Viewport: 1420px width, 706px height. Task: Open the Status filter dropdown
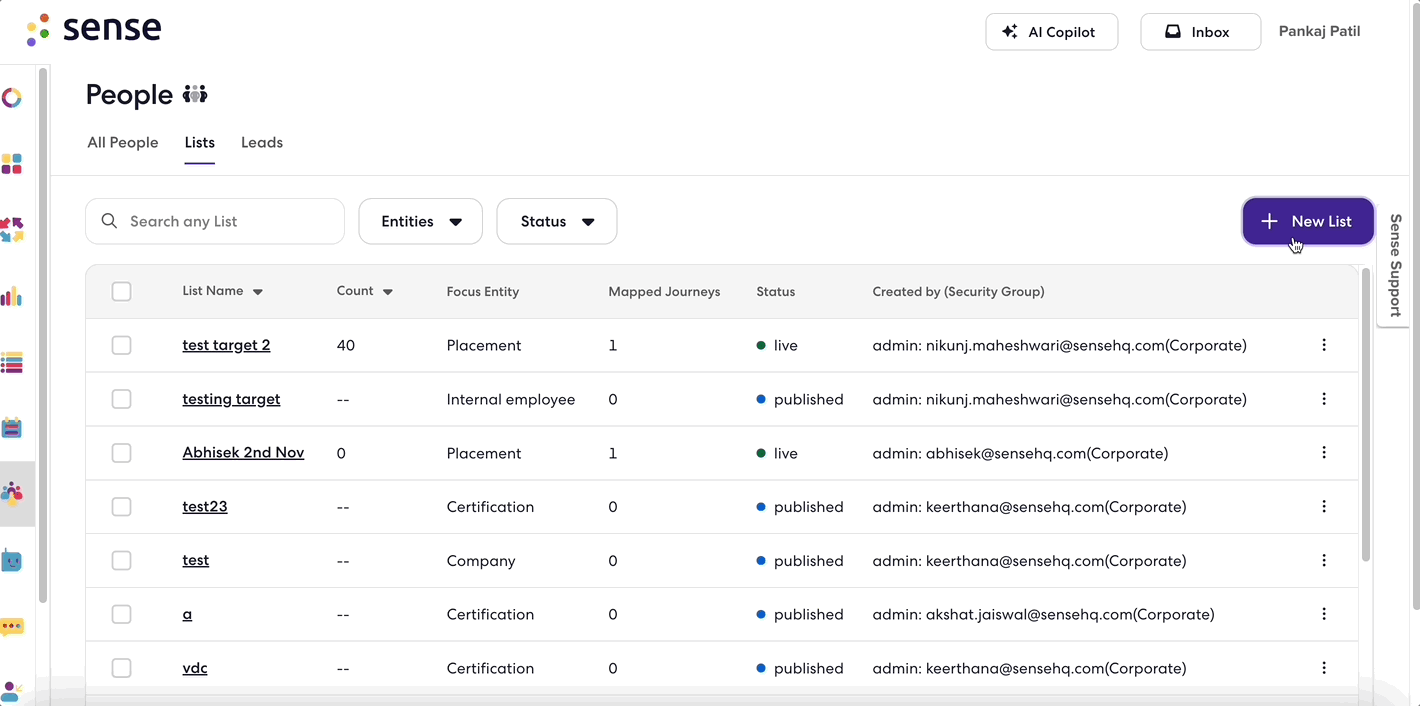pos(557,221)
